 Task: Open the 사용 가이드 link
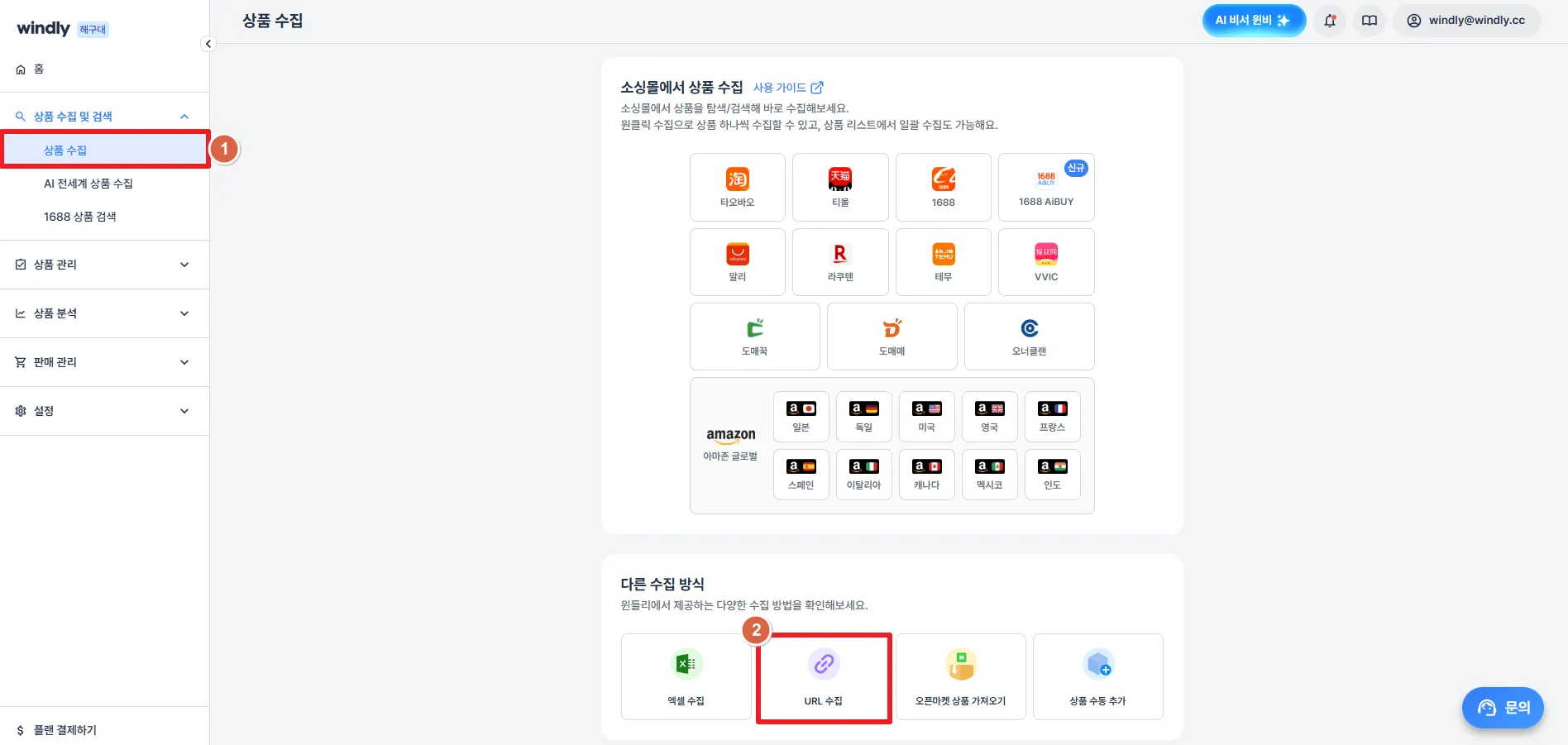[x=788, y=88]
